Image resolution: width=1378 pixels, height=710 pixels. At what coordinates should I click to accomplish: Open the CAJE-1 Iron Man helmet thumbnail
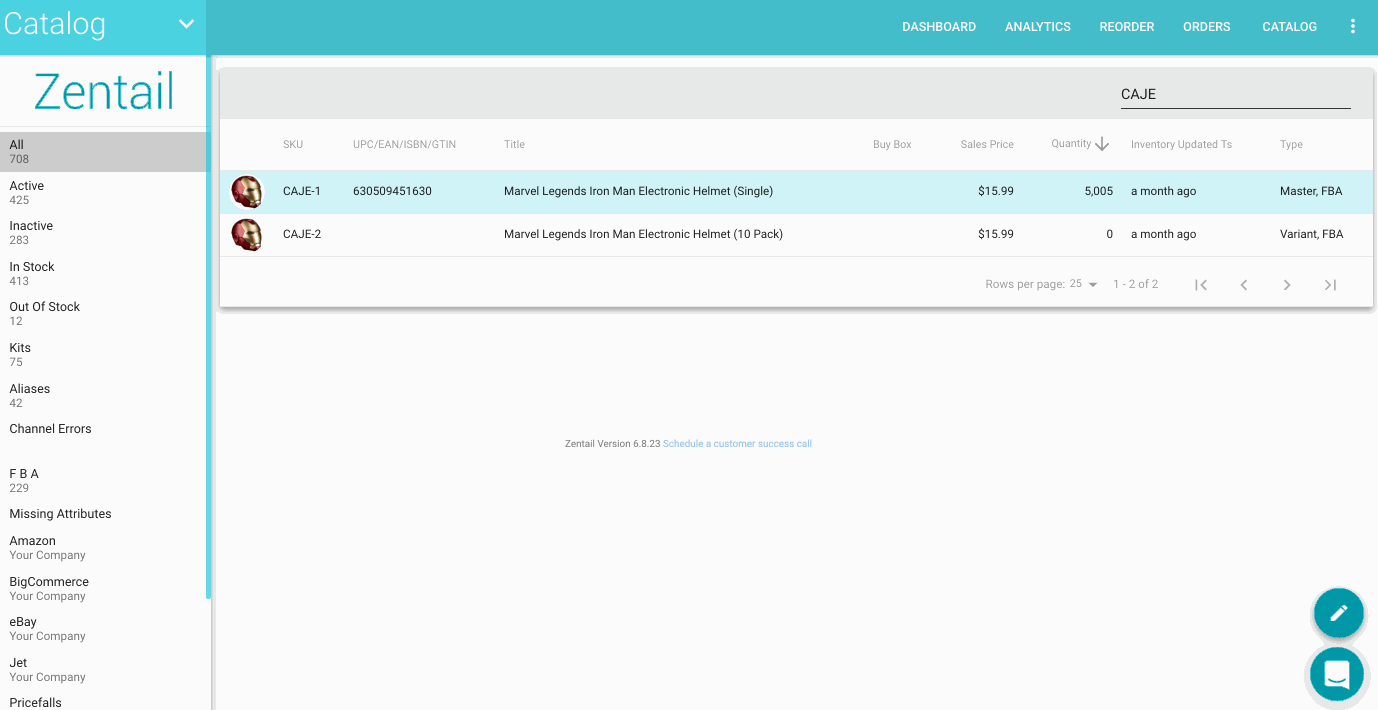(247, 191)
